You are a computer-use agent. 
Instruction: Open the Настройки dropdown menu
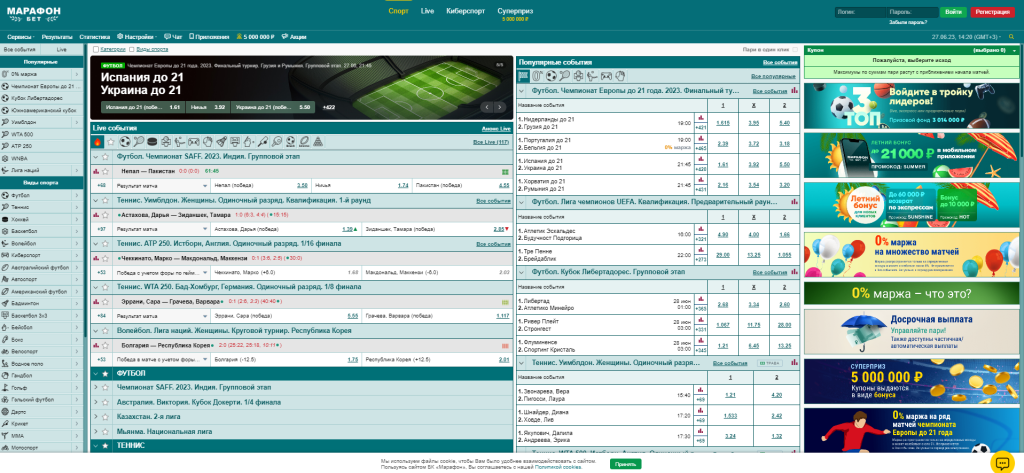pos(136,35)
